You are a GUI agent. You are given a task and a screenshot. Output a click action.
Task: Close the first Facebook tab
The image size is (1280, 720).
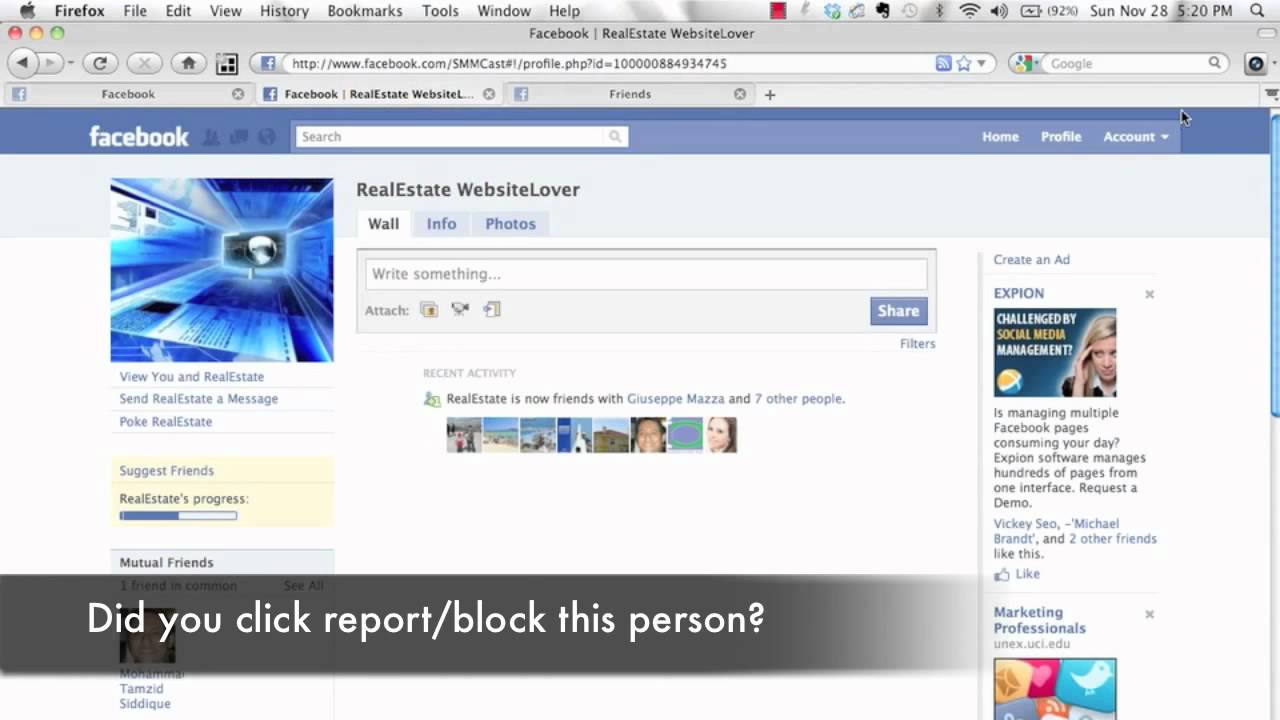click(238, 94)
